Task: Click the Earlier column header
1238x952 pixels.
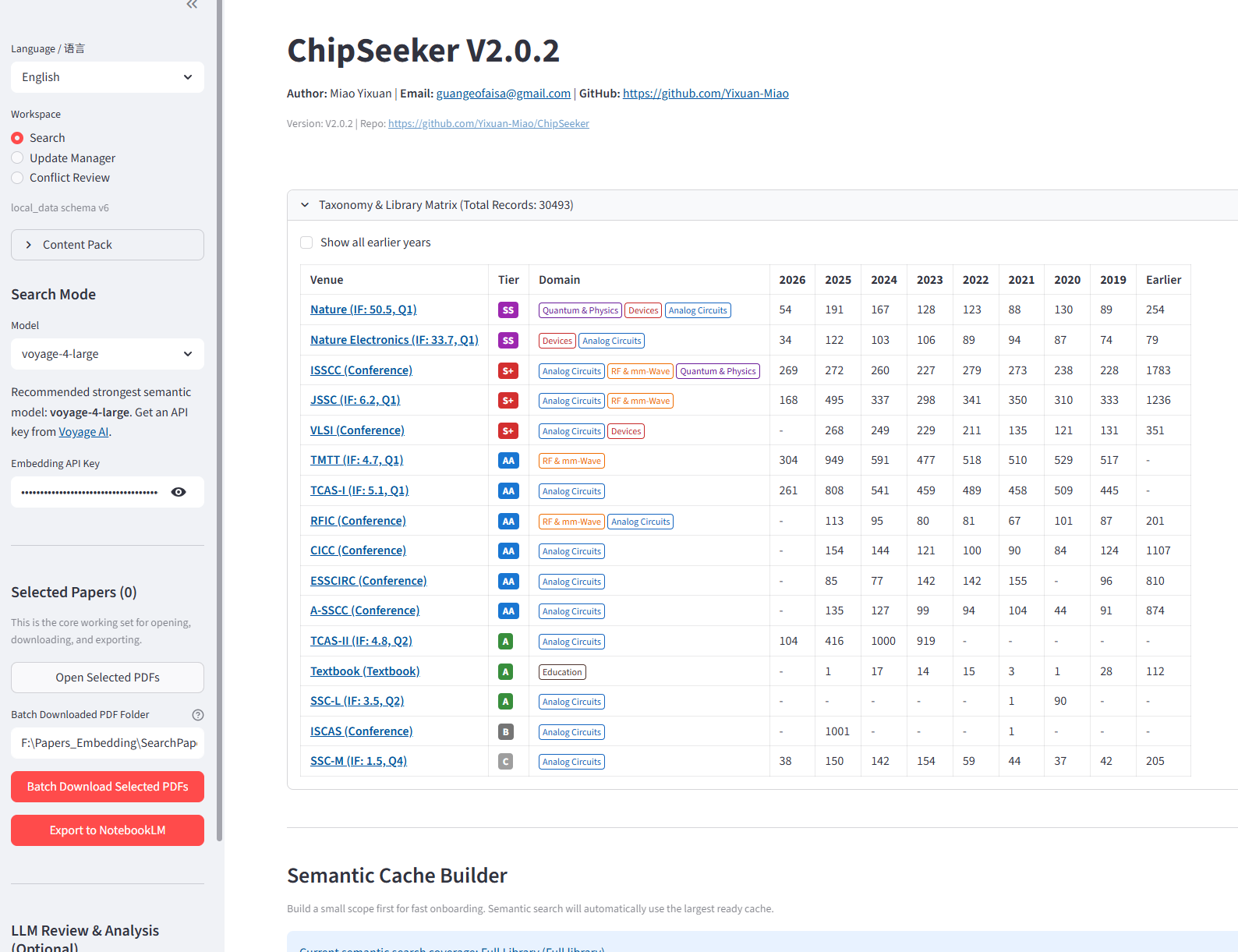Action: pos(1163,280)
